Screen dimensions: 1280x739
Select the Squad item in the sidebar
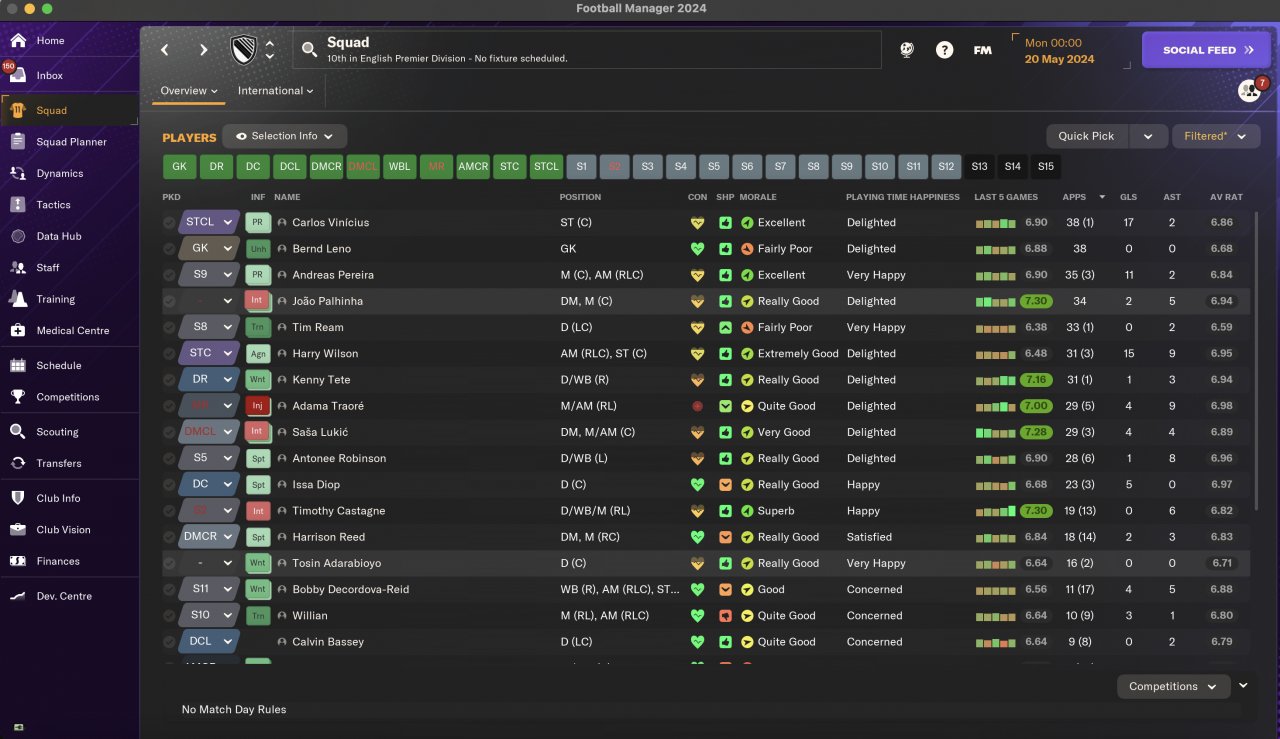[70, 110]
